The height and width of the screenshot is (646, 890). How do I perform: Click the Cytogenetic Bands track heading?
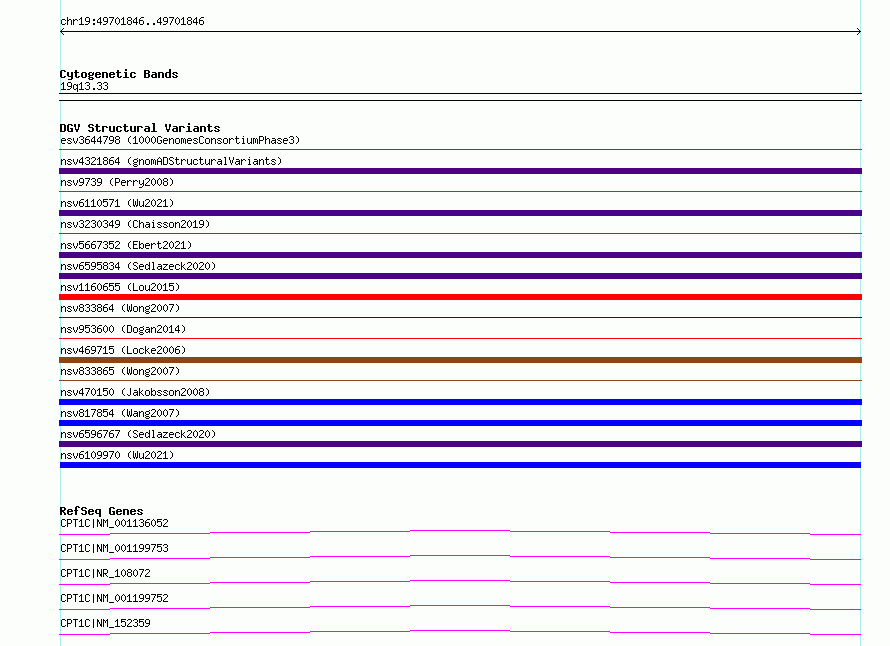[119, 74]
